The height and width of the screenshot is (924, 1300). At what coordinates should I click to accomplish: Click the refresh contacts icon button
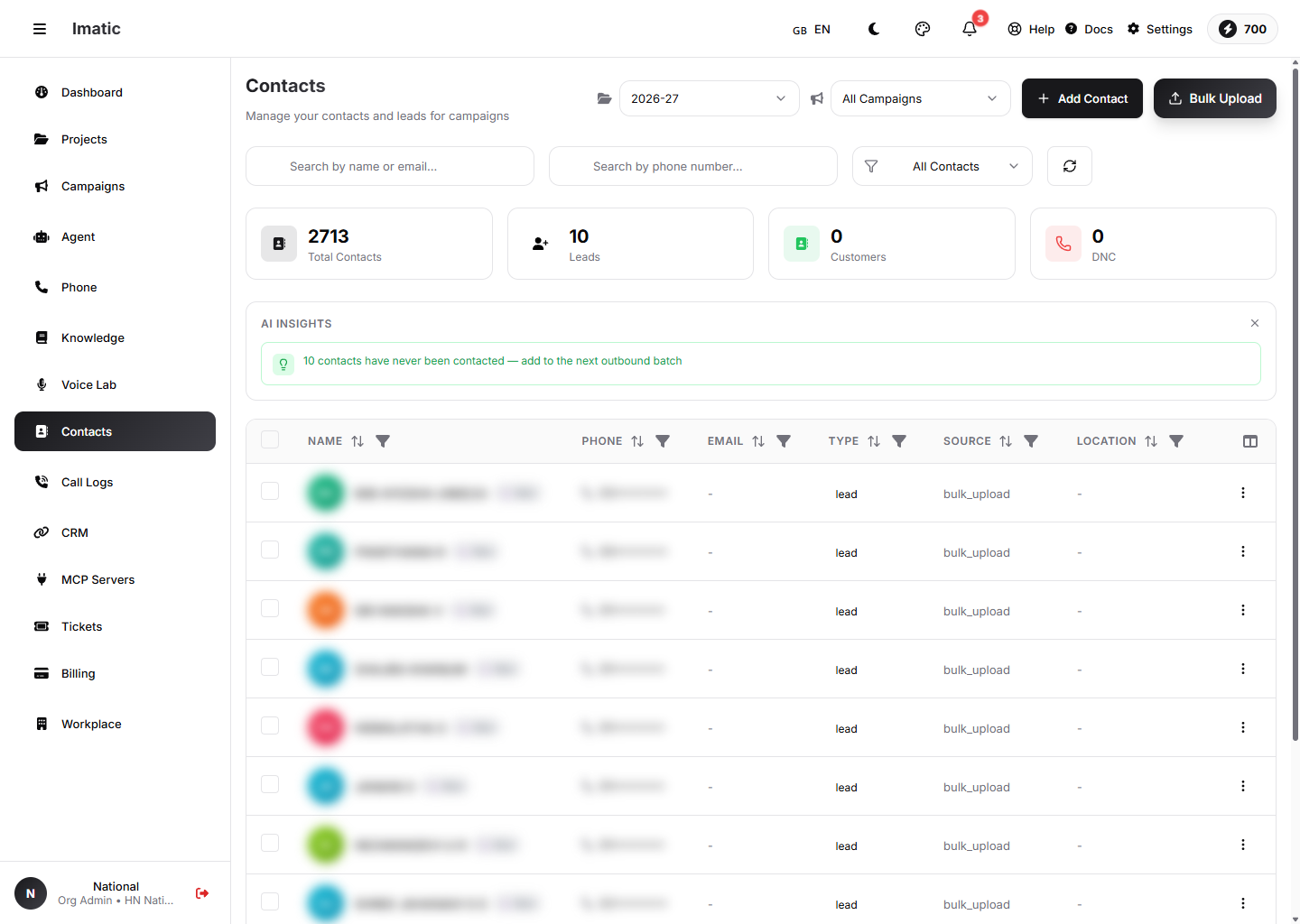point(1070,166)
